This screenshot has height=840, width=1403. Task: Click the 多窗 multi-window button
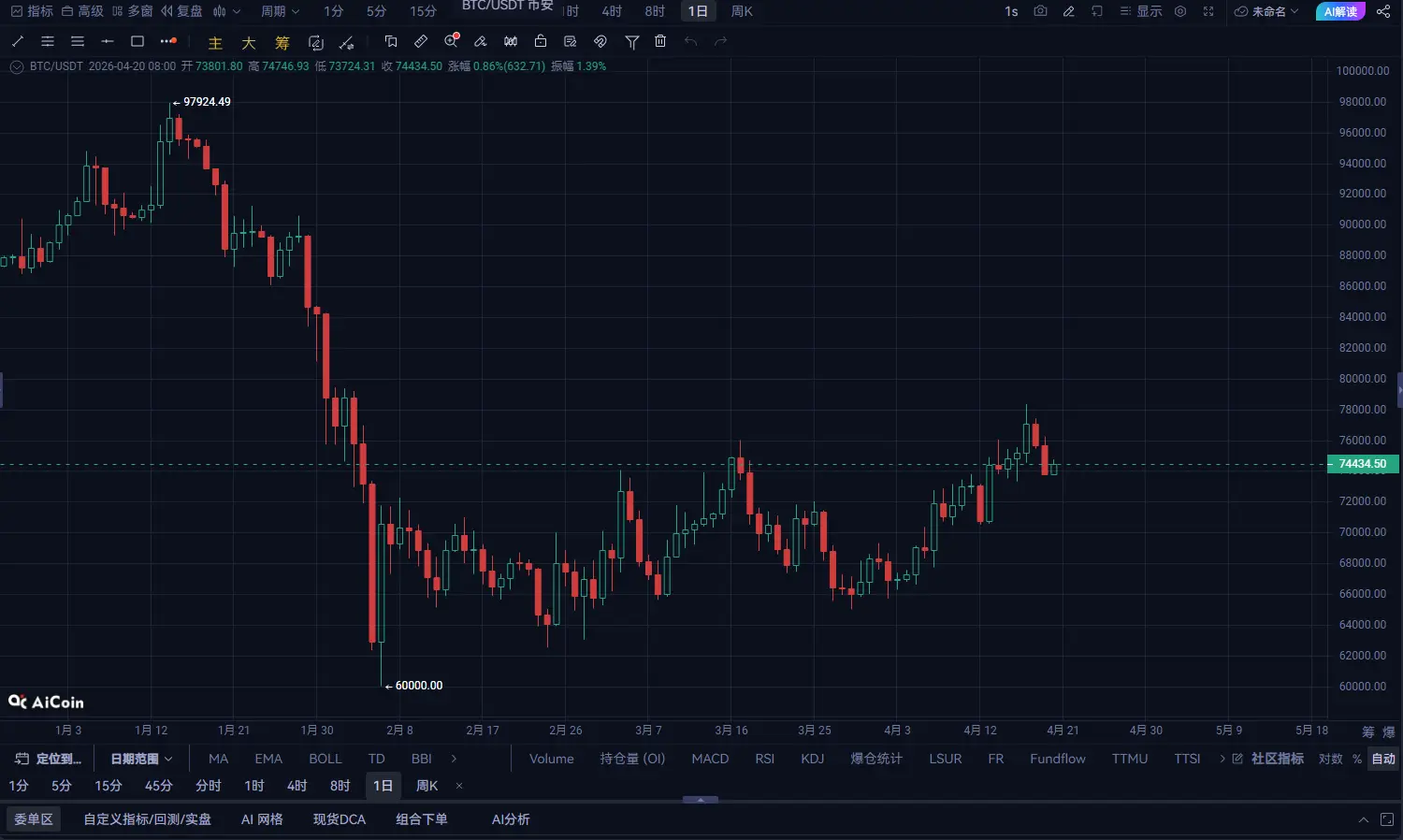[x=132, y=11]
